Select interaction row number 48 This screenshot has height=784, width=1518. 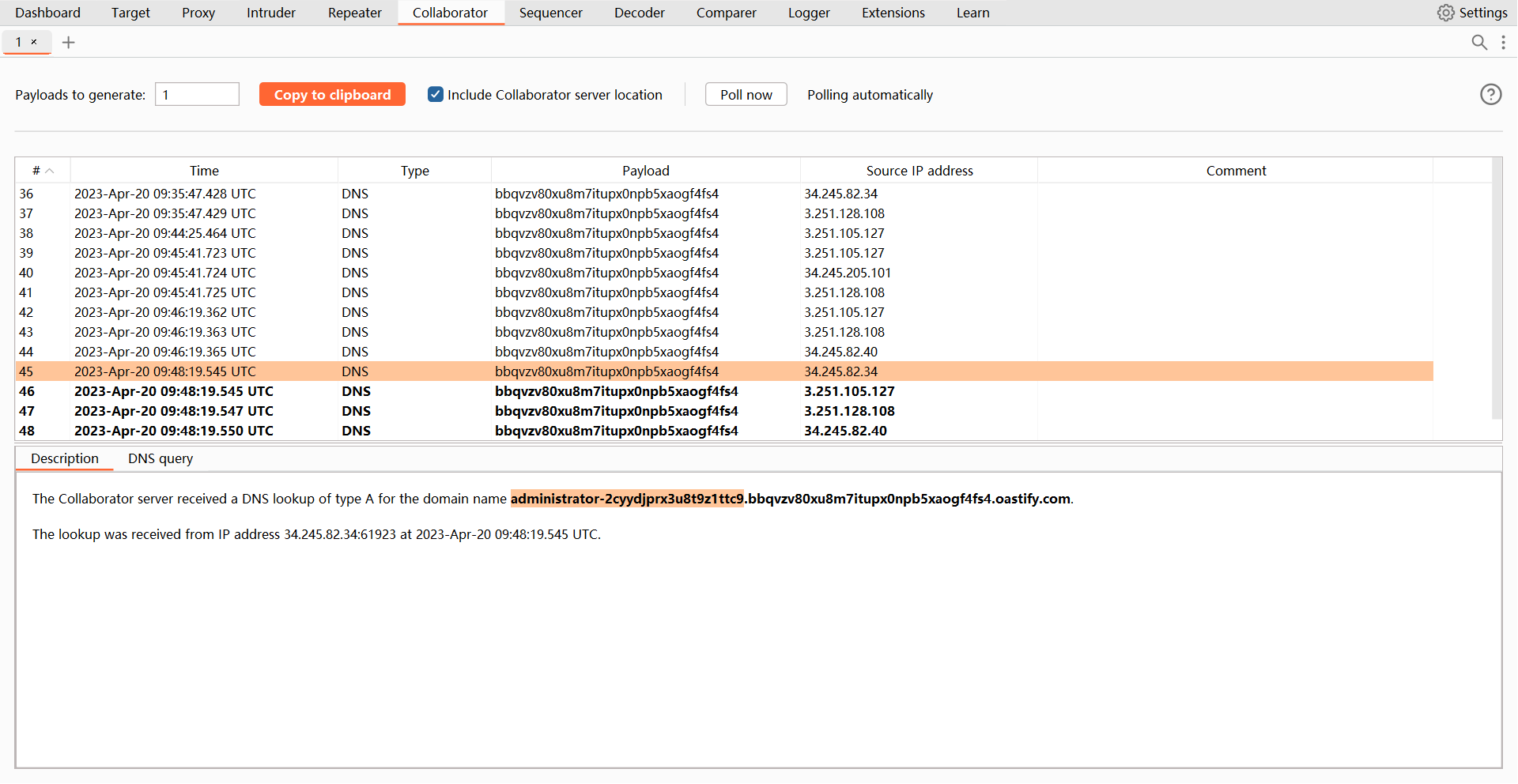[x=395, y=431]
